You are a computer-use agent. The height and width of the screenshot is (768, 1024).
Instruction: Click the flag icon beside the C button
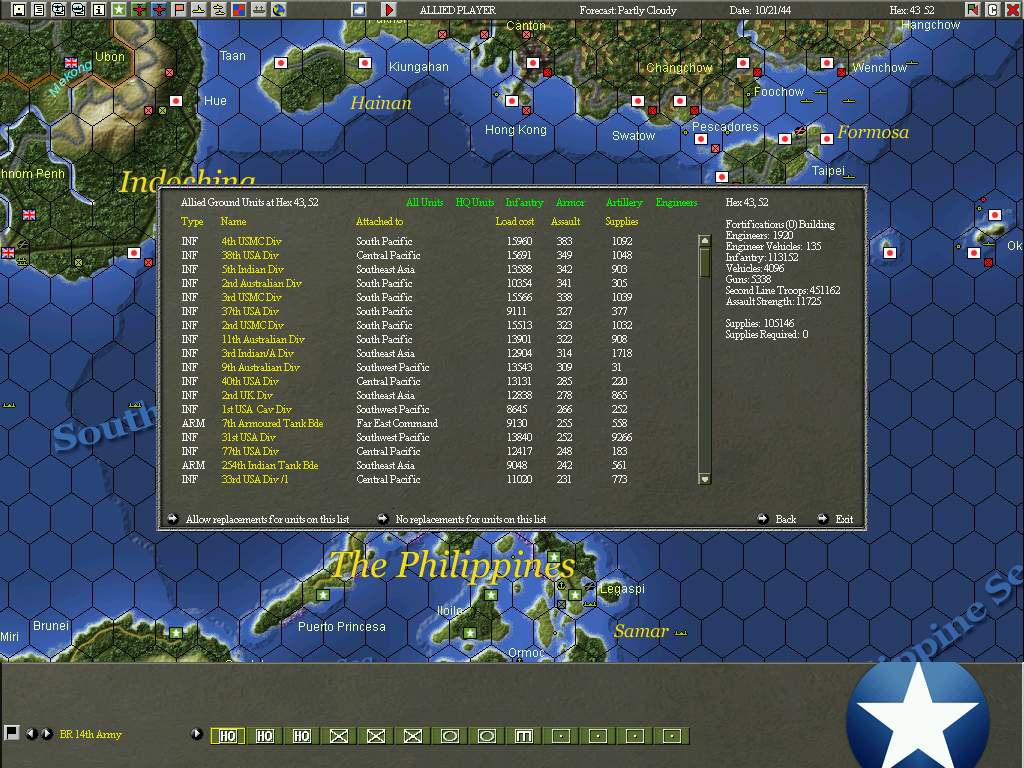(973, 9)
